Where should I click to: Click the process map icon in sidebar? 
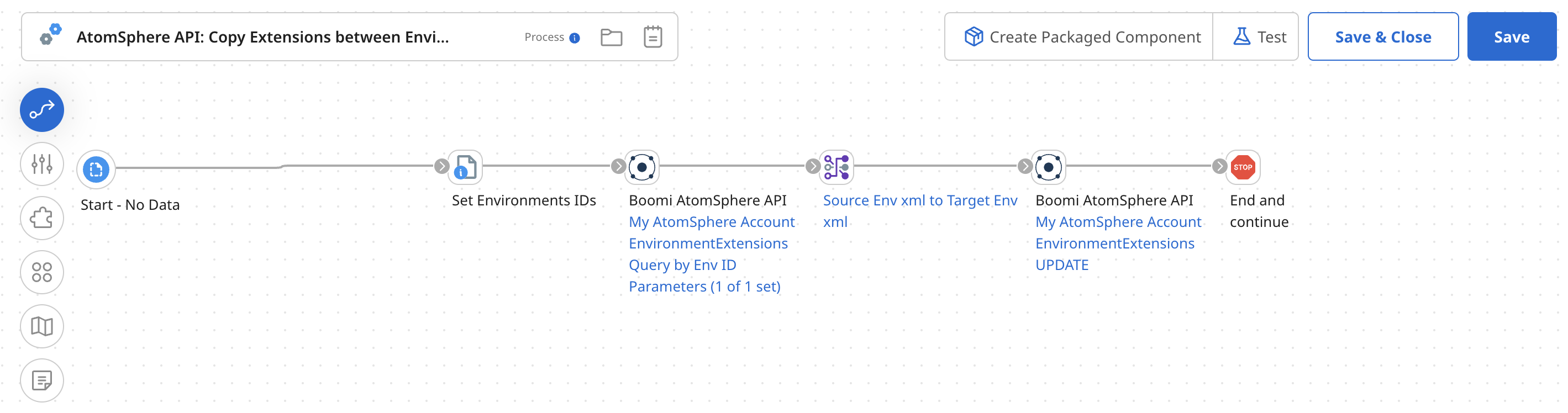pyautogui.click(x=41, y=326)
